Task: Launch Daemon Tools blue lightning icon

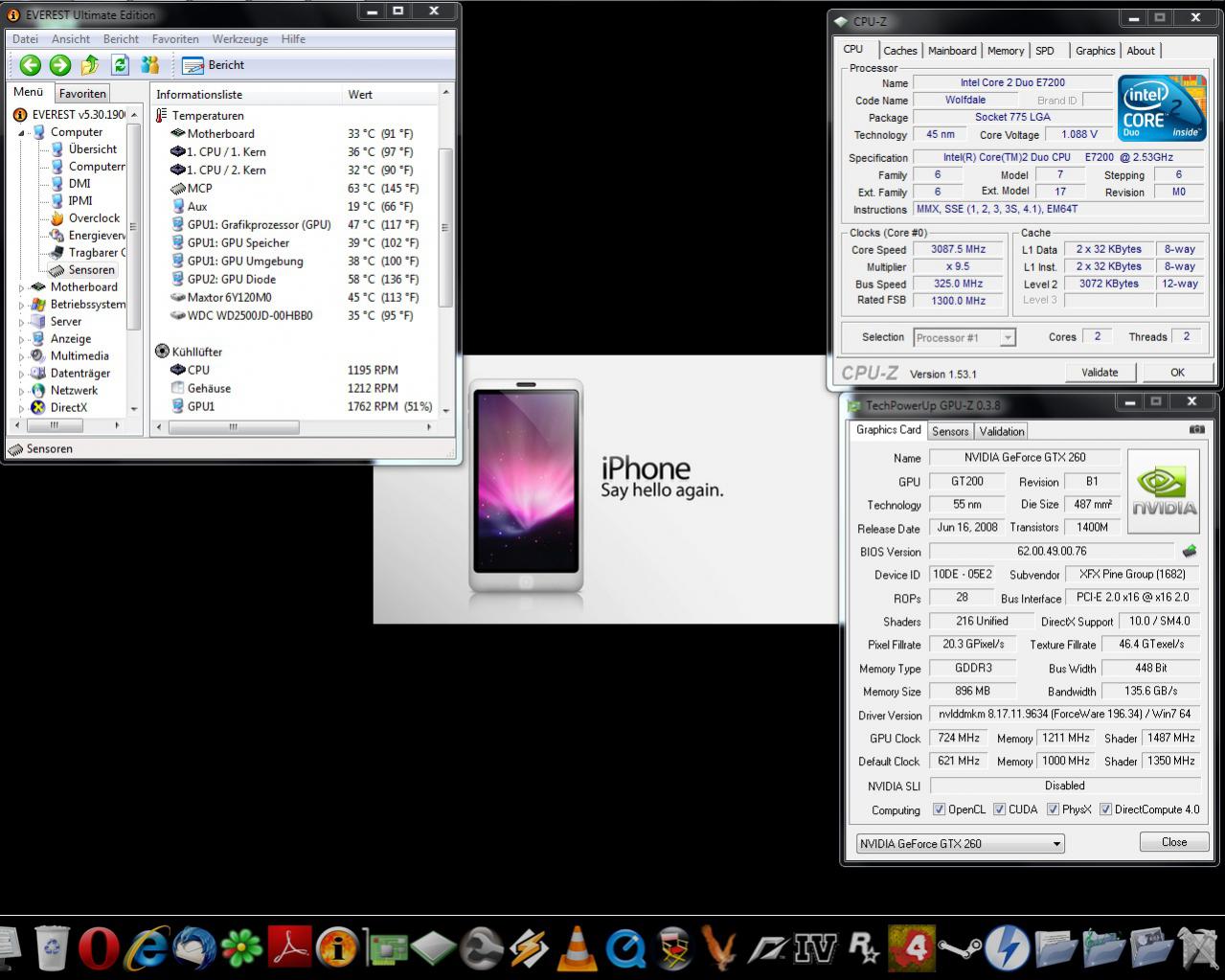Action: click(1007, 949)
